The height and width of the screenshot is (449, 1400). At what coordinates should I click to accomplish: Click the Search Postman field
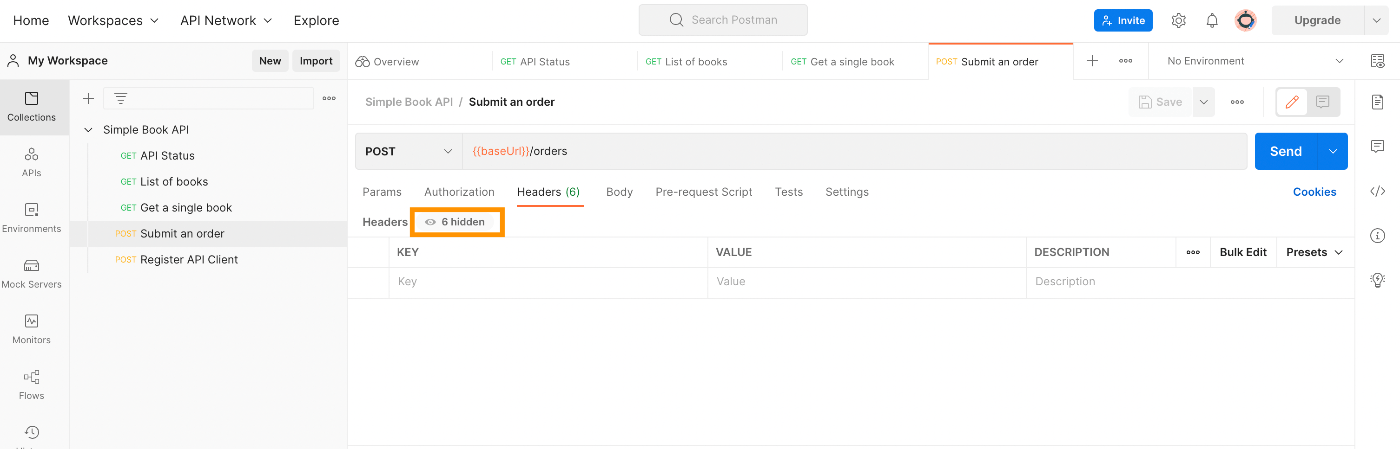pos(723,20)
